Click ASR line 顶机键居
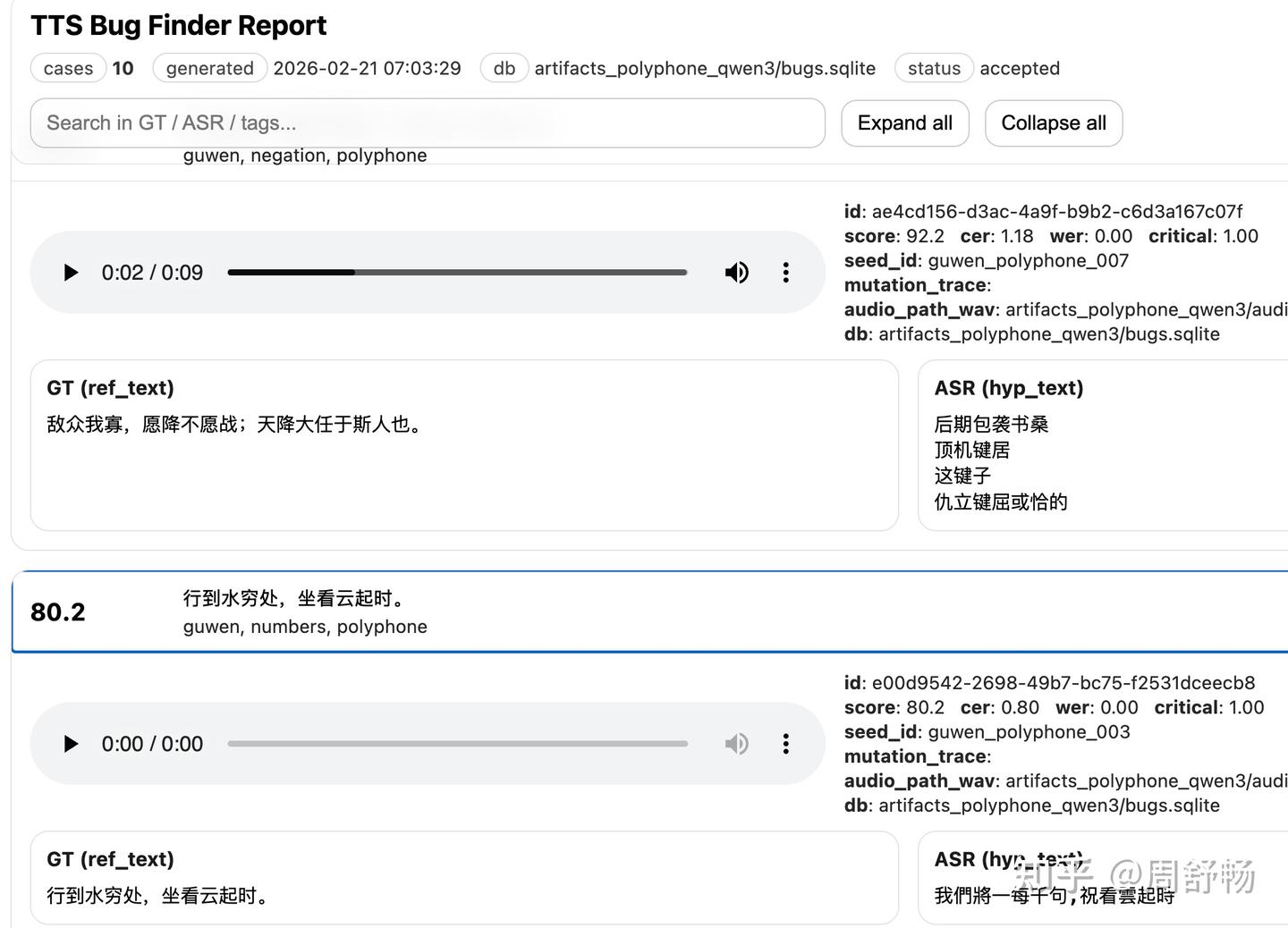 pyautogui.click(x=972, y=450)
